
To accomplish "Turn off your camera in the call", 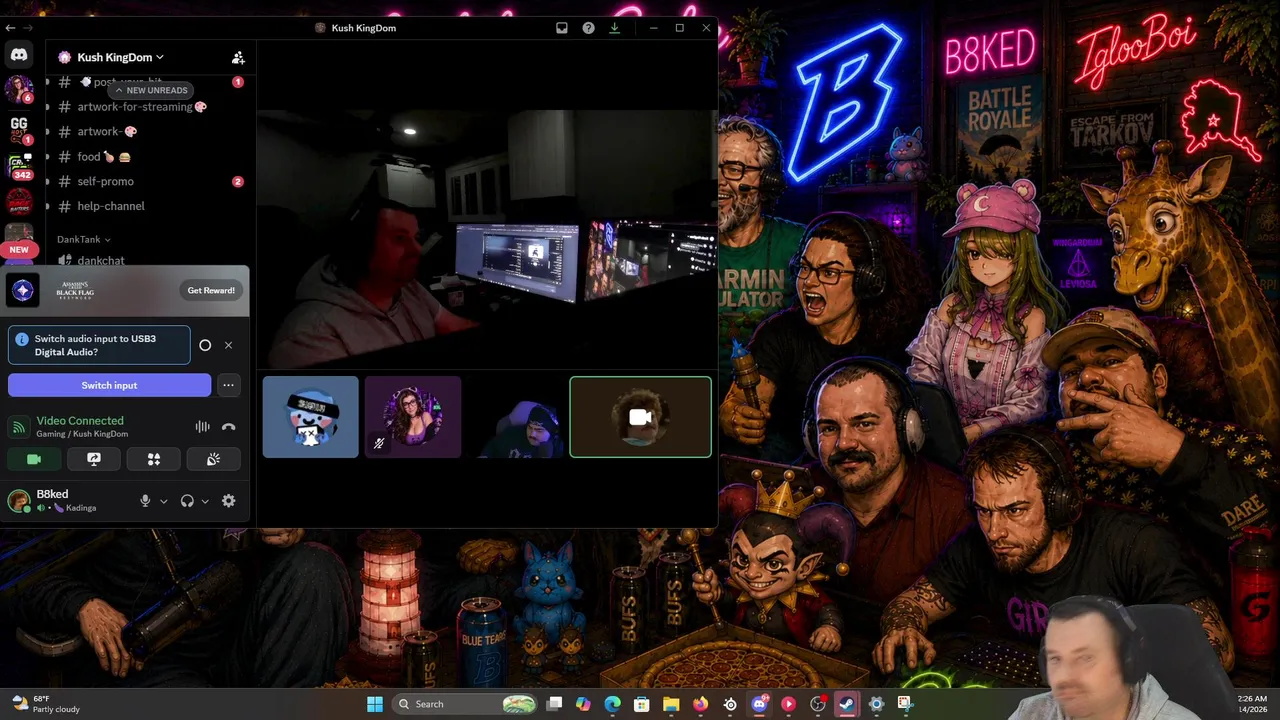I will tap(34, 459).
